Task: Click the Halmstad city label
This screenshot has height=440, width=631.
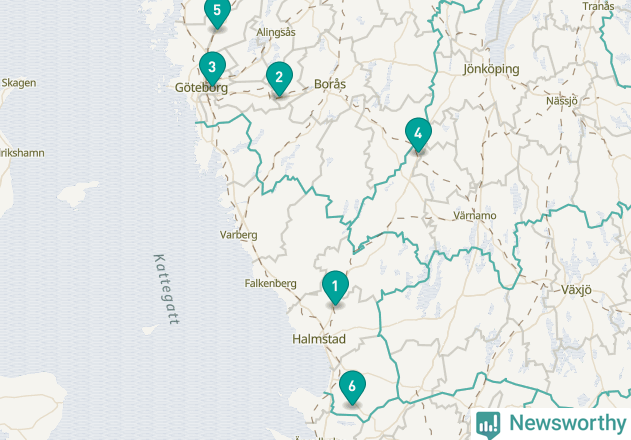Action: (319, 339)
